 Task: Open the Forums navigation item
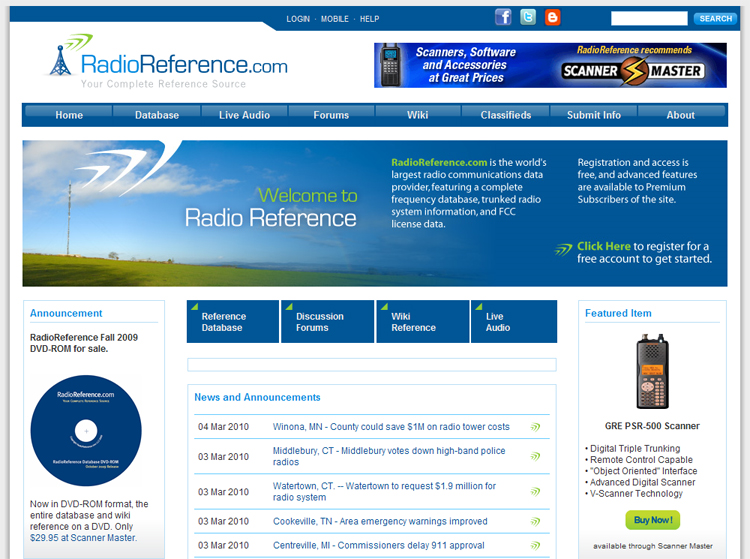click(x=331, y=115)
